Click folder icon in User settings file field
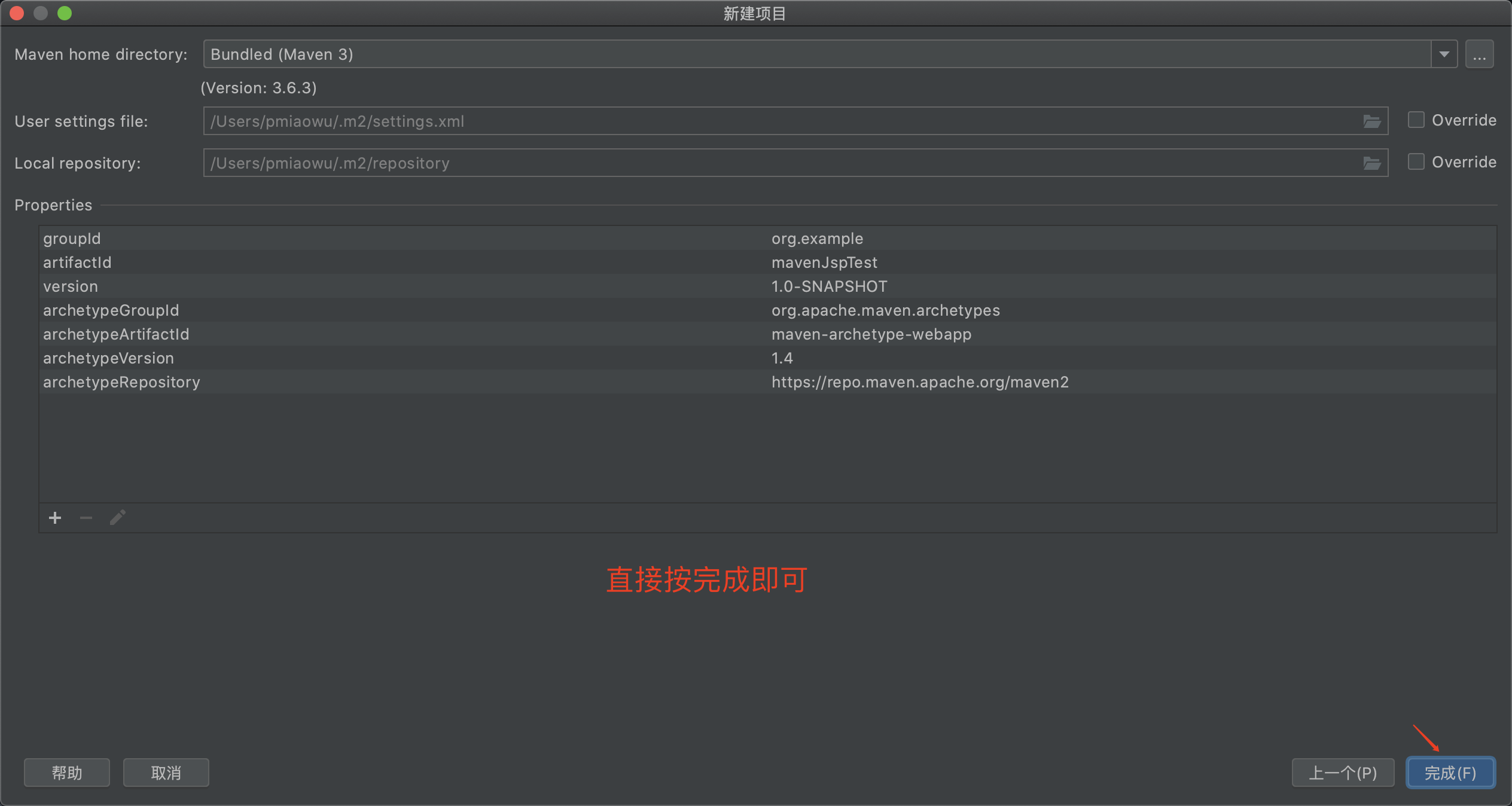The height and width of the screenshot is (806, 1512). (1371, 121)
